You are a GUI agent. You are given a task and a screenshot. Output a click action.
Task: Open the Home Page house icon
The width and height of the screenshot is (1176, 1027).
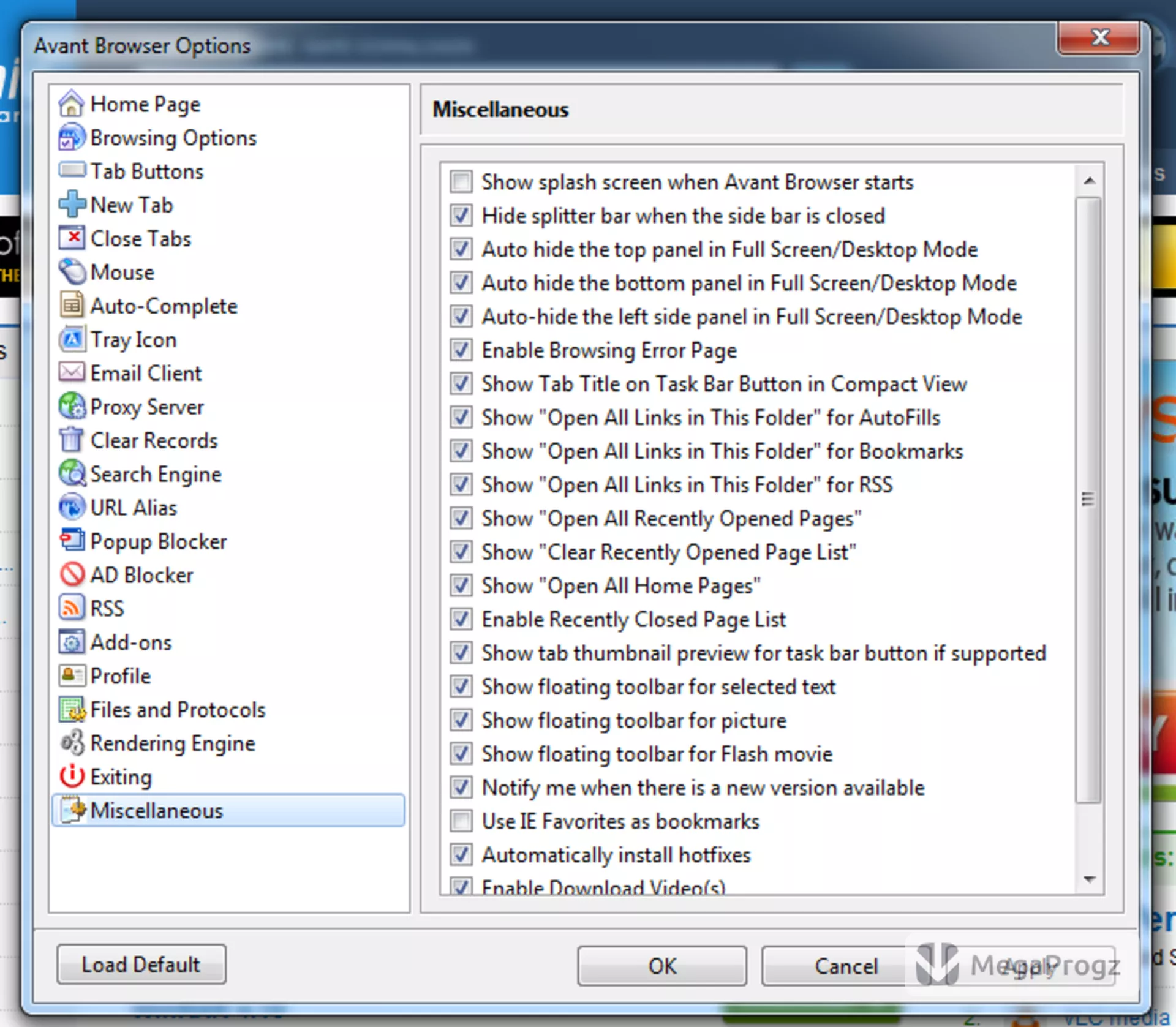[72, 103]
